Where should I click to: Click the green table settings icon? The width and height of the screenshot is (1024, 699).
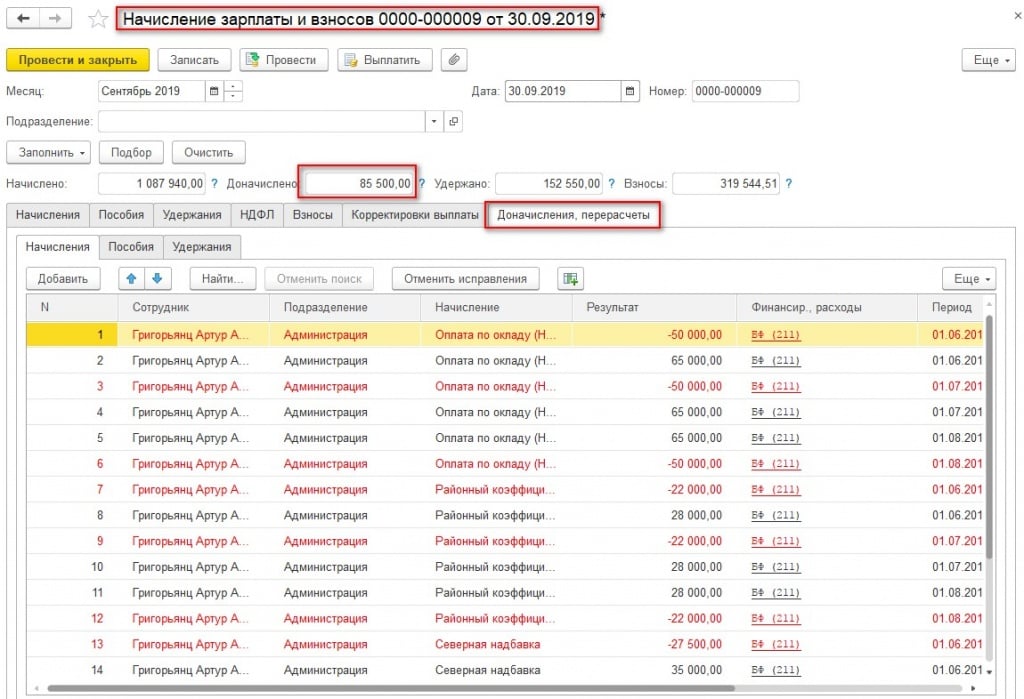[x=570, y=278]
